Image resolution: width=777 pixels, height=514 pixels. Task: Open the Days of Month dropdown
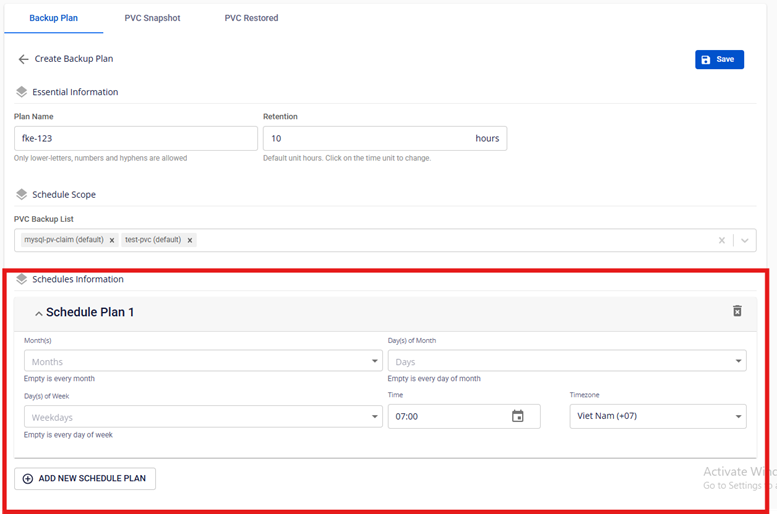click(566, 361)
